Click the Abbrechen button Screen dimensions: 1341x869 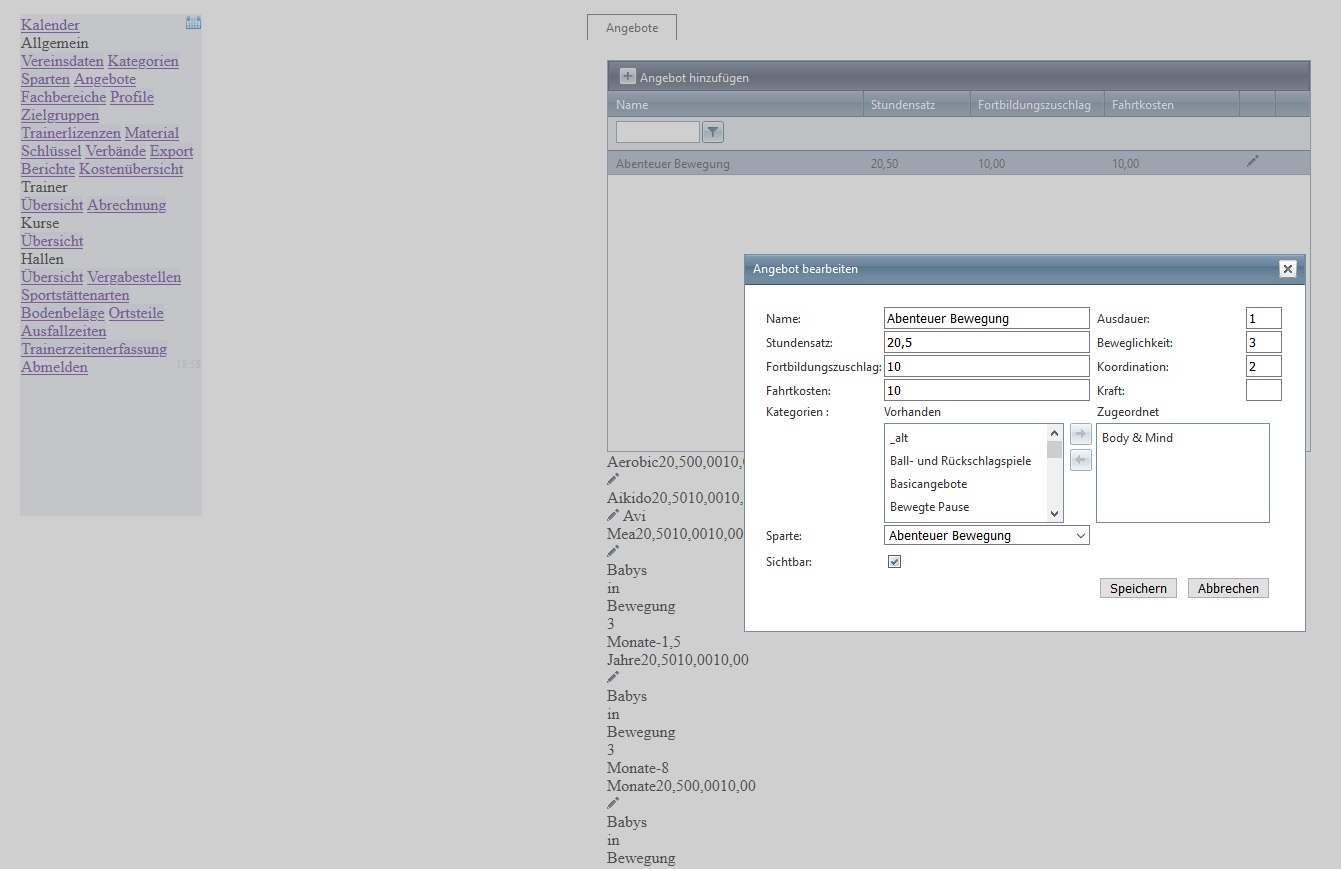click(x=1228, y=588)
